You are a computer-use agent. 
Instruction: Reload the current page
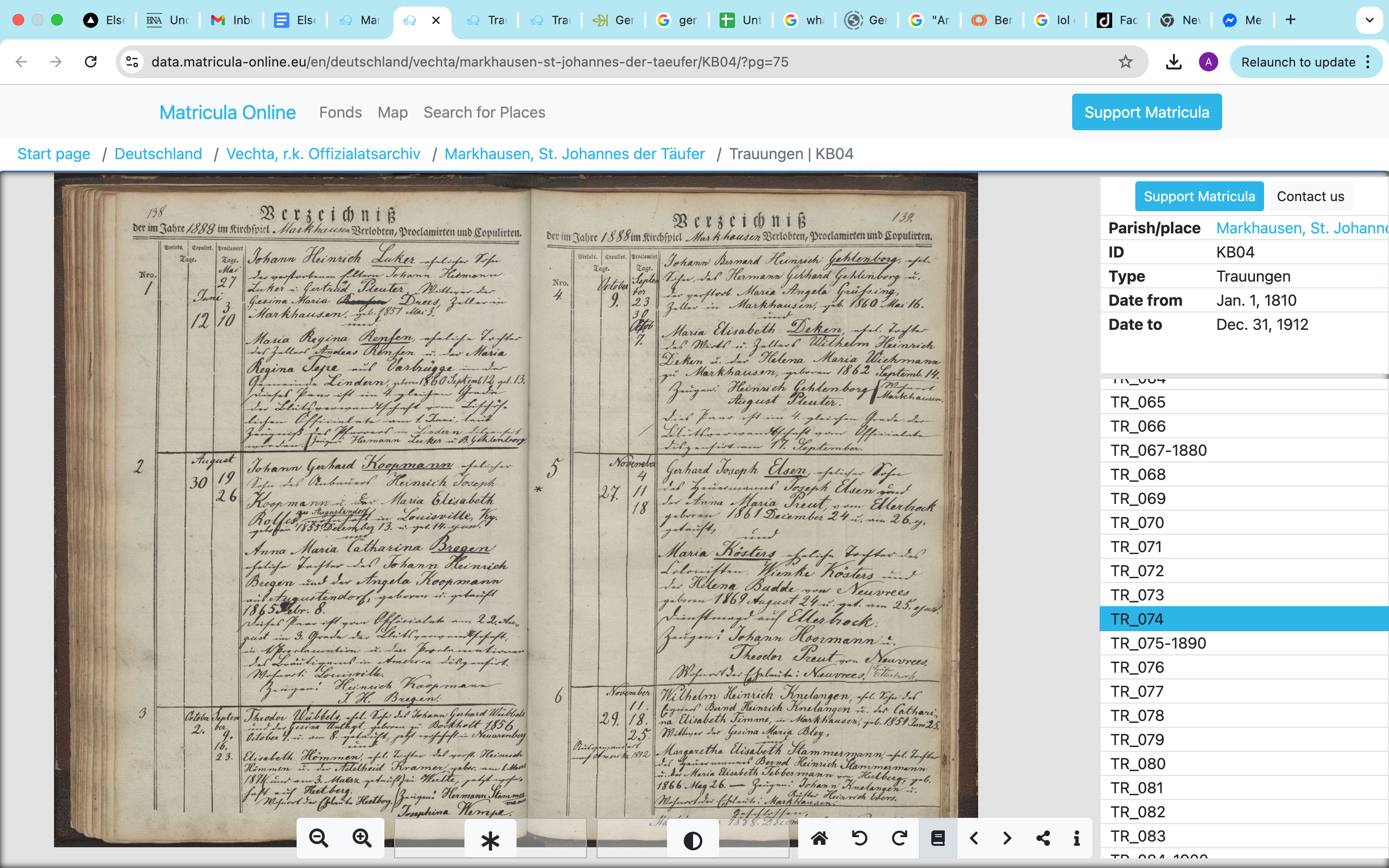[91, 61]
